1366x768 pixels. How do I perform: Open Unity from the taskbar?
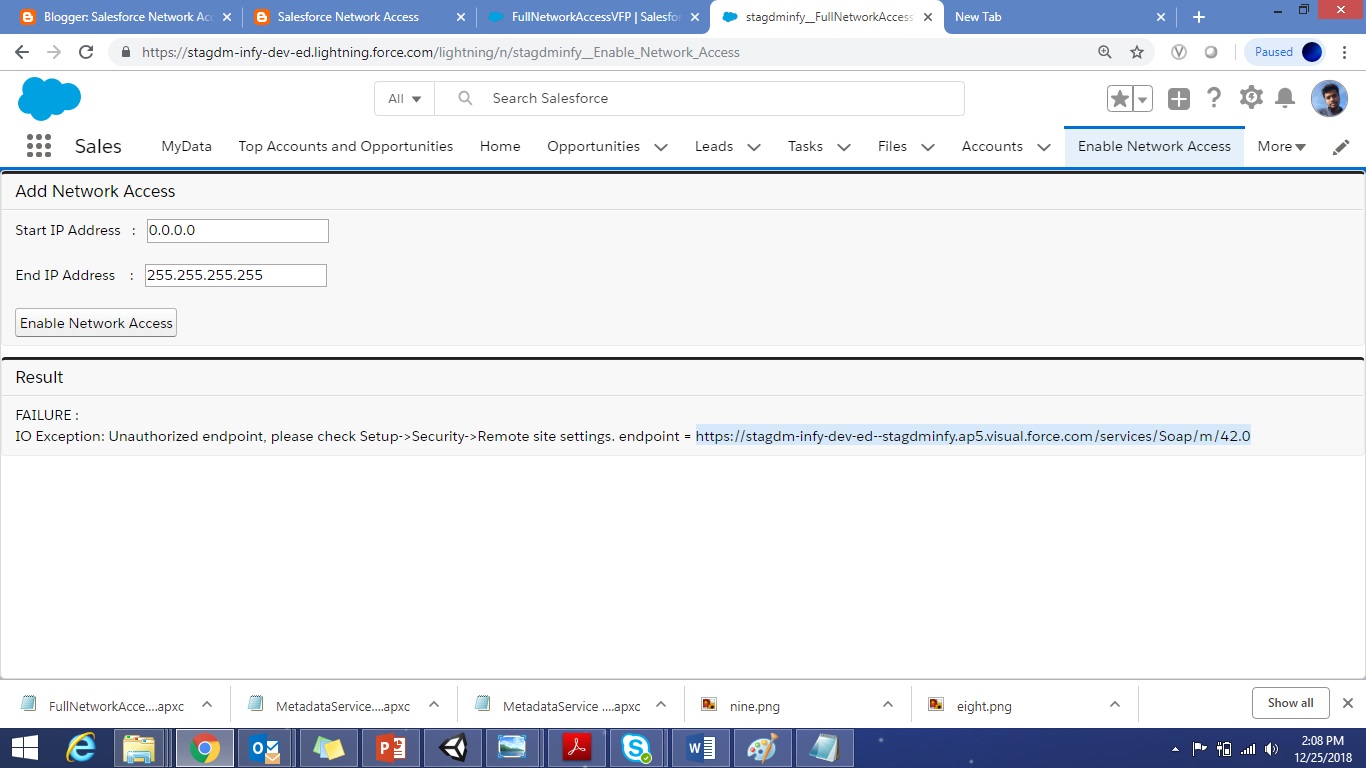(x=451, y=748)
